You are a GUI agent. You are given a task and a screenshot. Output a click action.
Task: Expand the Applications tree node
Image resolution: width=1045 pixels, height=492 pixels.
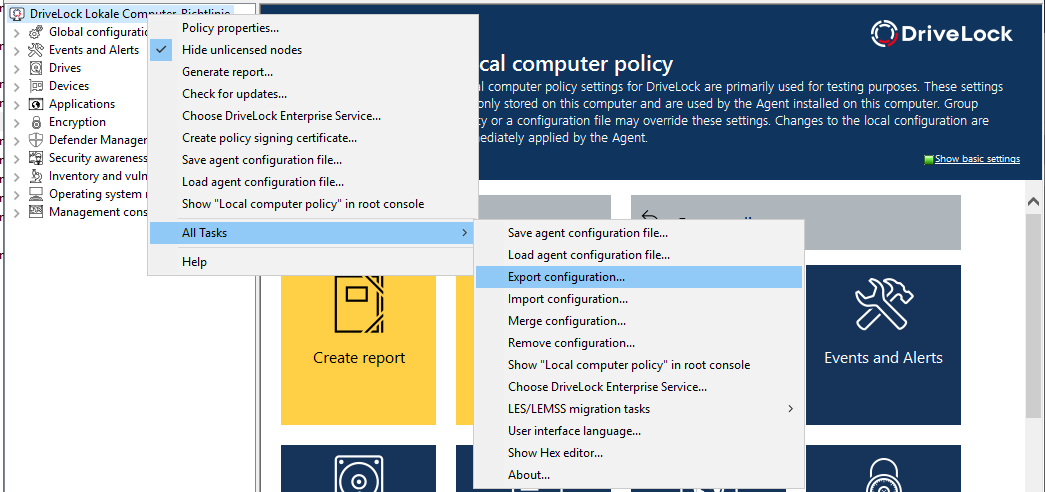point(17,104)
